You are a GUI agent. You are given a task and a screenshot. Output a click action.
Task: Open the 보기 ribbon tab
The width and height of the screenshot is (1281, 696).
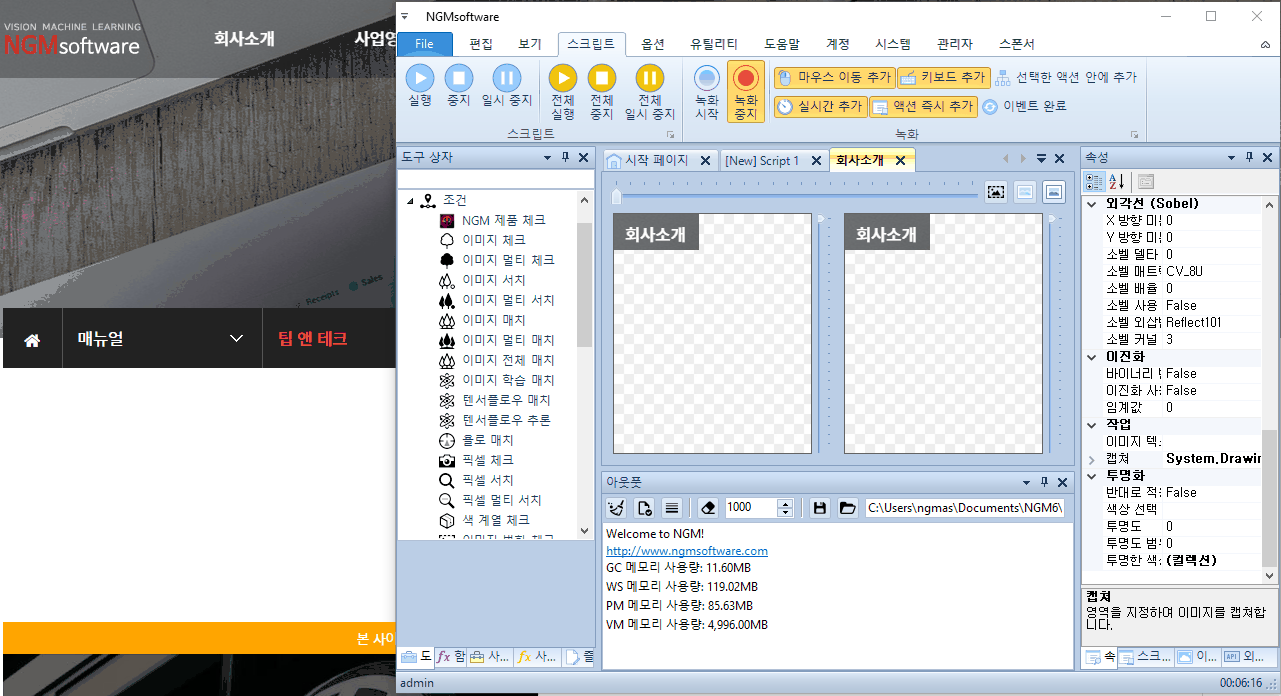pyautogui.click(x=530, y=44)
